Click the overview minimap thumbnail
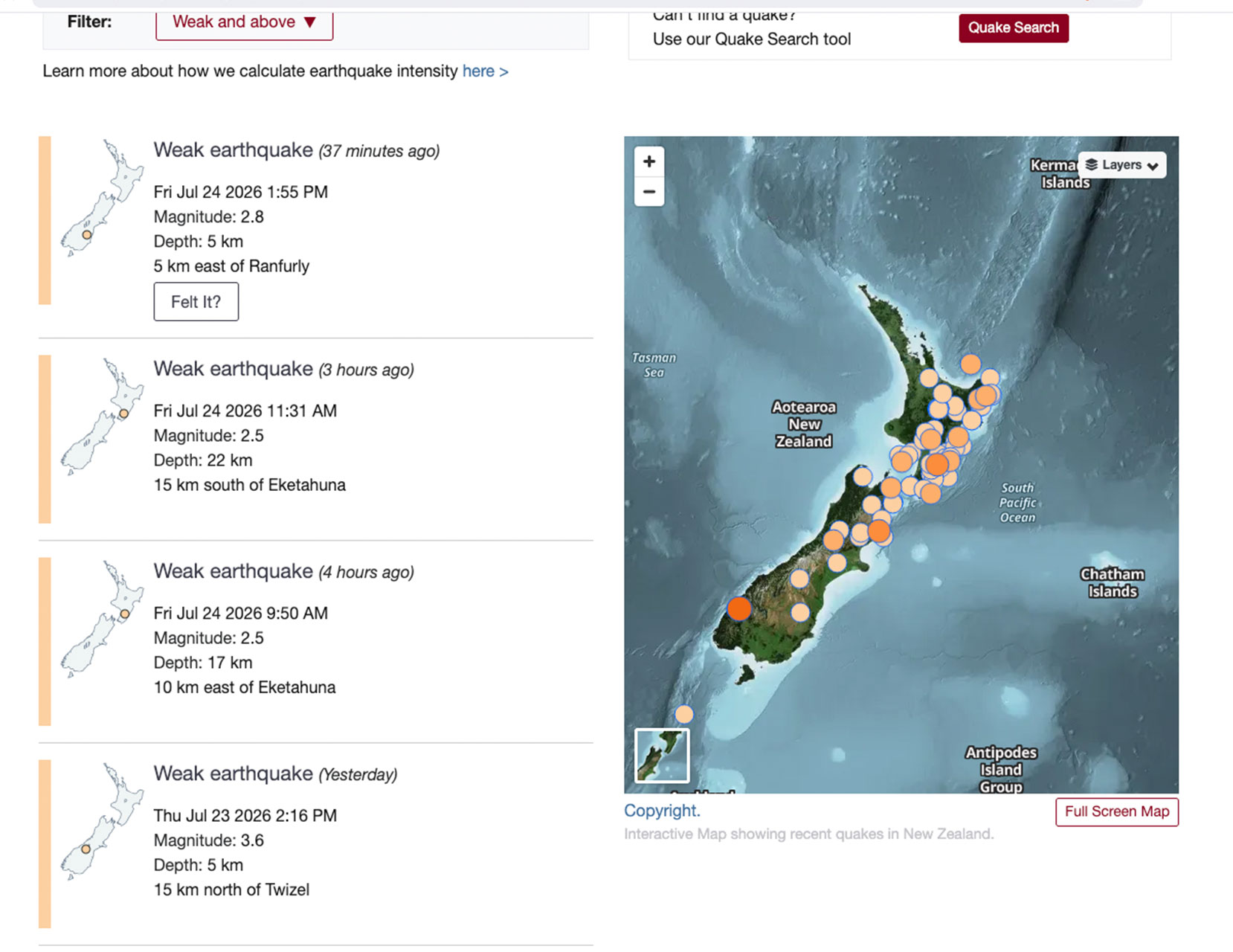This screenshot has width=1233, height=952. pos(662,756)
